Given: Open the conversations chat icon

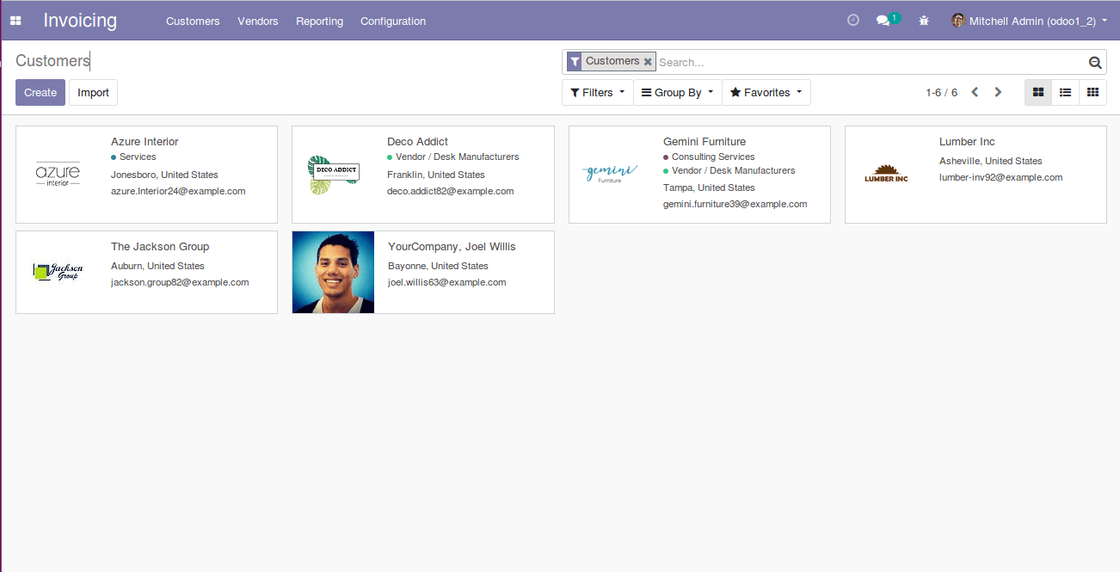Looking at the screenshot, I should [884, 21].
